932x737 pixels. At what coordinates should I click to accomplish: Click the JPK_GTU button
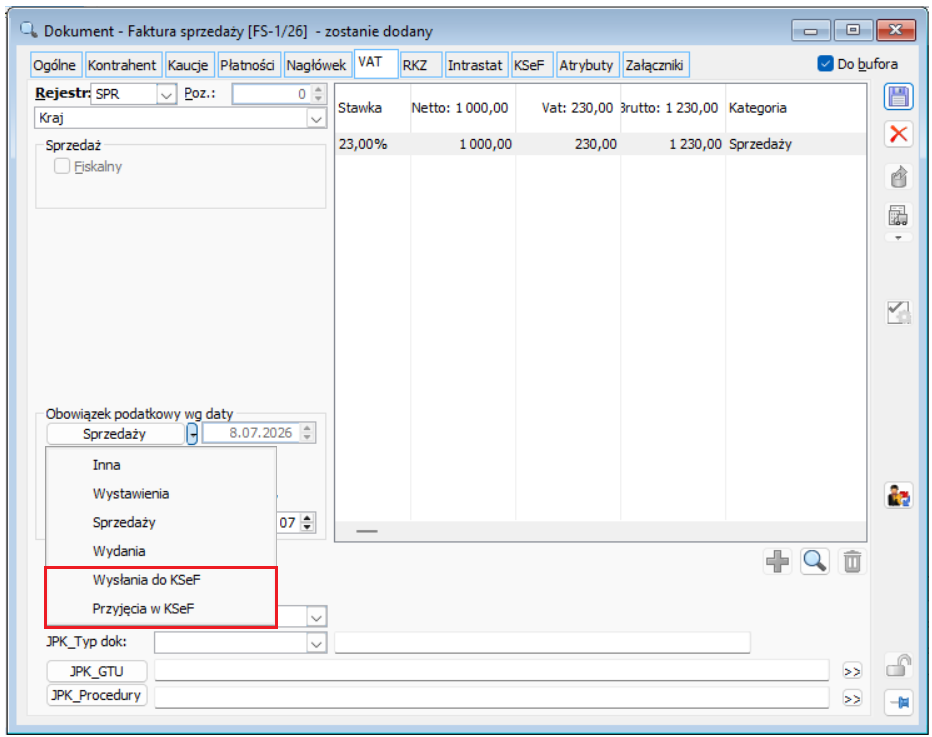[x=97, y=671]
